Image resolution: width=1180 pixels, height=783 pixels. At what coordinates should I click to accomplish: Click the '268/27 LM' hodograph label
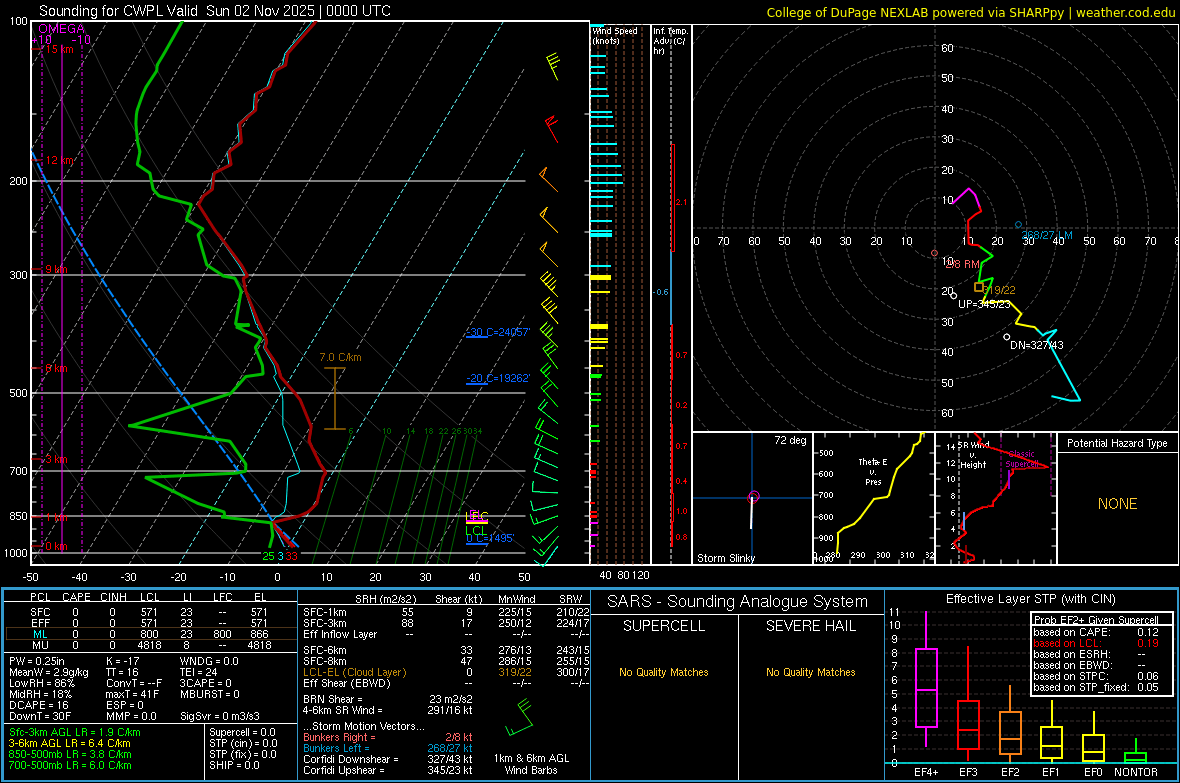[1047, 236]
